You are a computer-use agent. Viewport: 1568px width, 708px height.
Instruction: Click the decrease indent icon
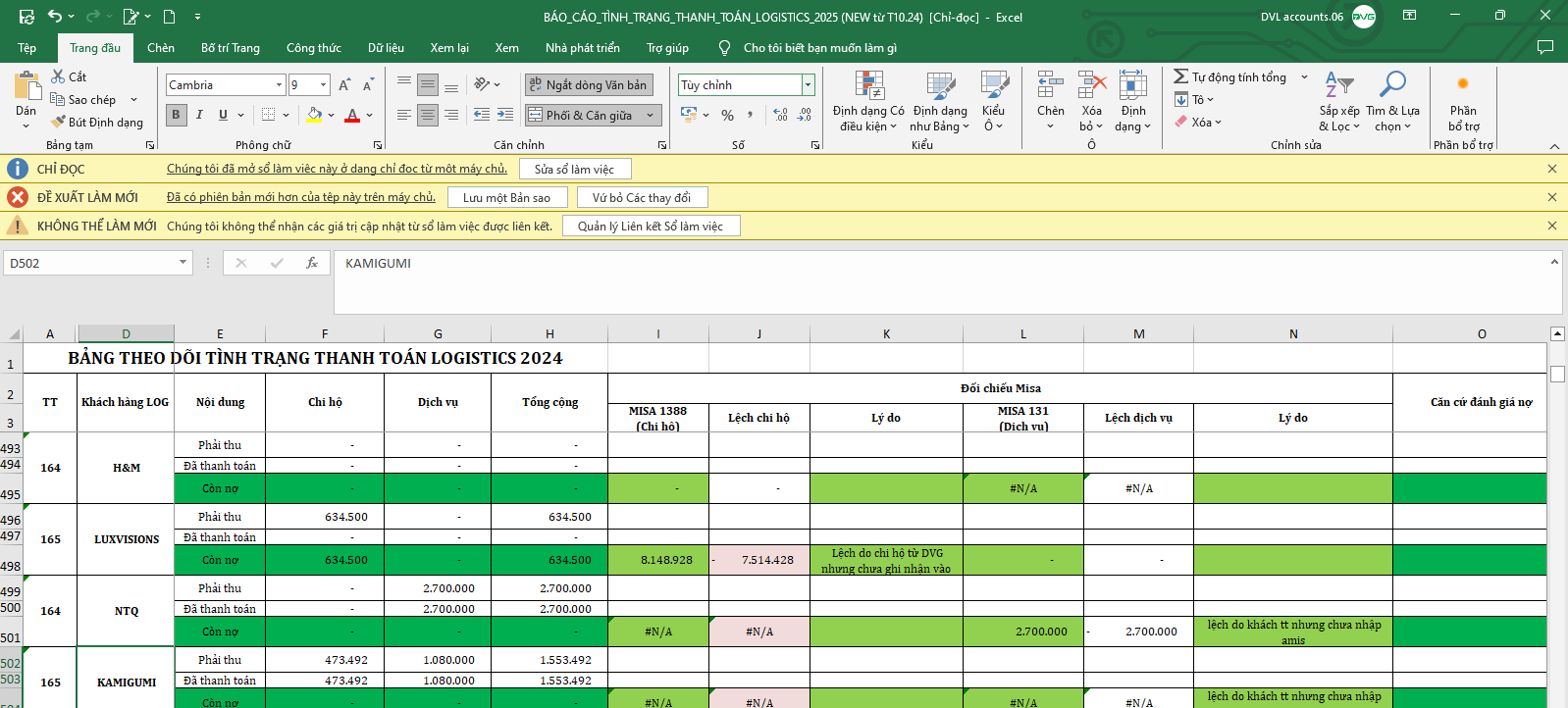482,115
